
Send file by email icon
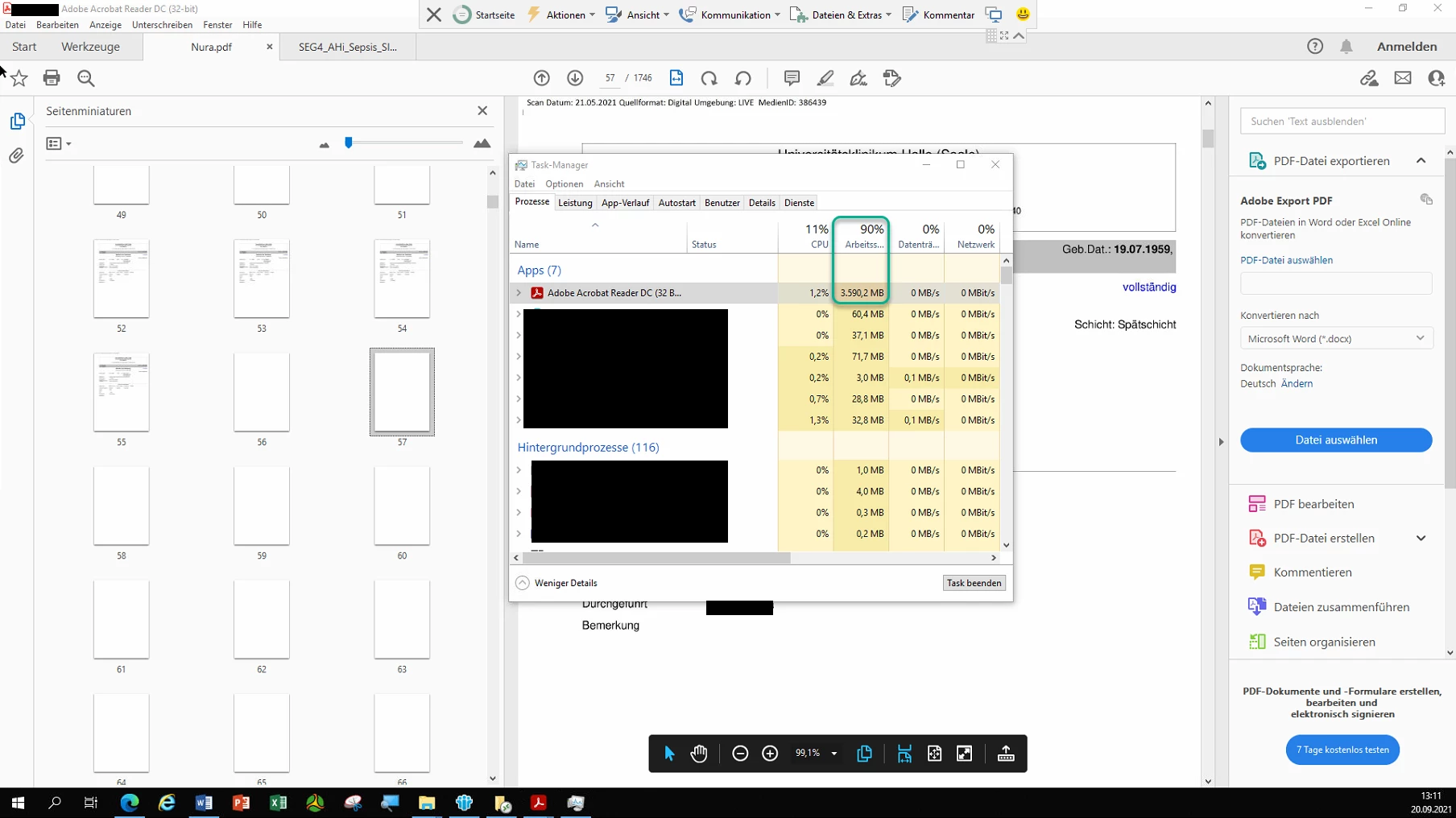click(1403, 78)
